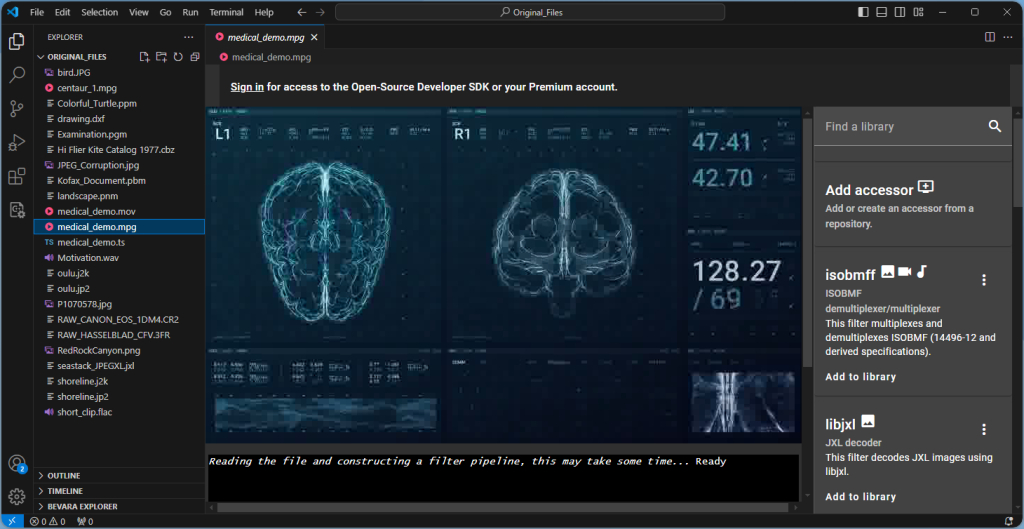Go forward using the navigation arrow
Viewport: 1024px width, 529px height.
[320, 12]
